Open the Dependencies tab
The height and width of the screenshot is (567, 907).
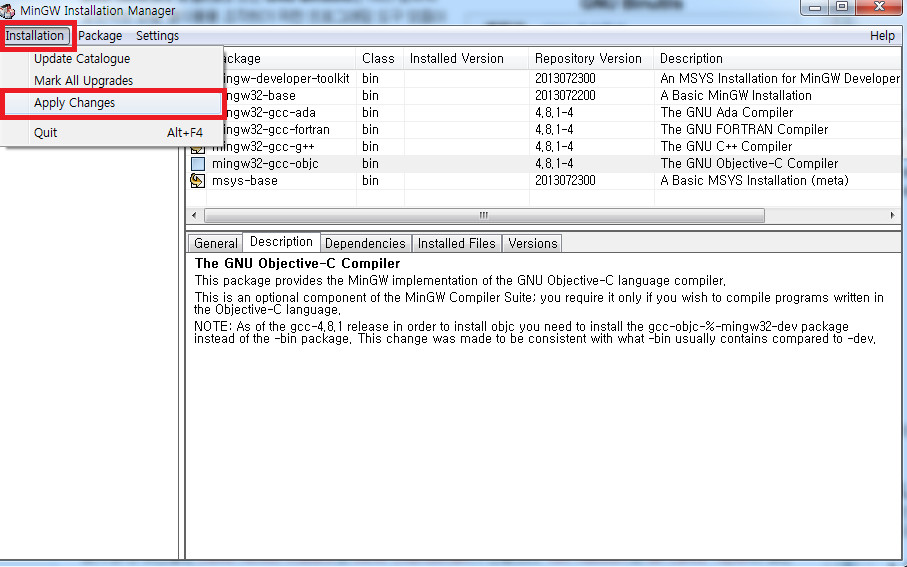pos(365,244)
